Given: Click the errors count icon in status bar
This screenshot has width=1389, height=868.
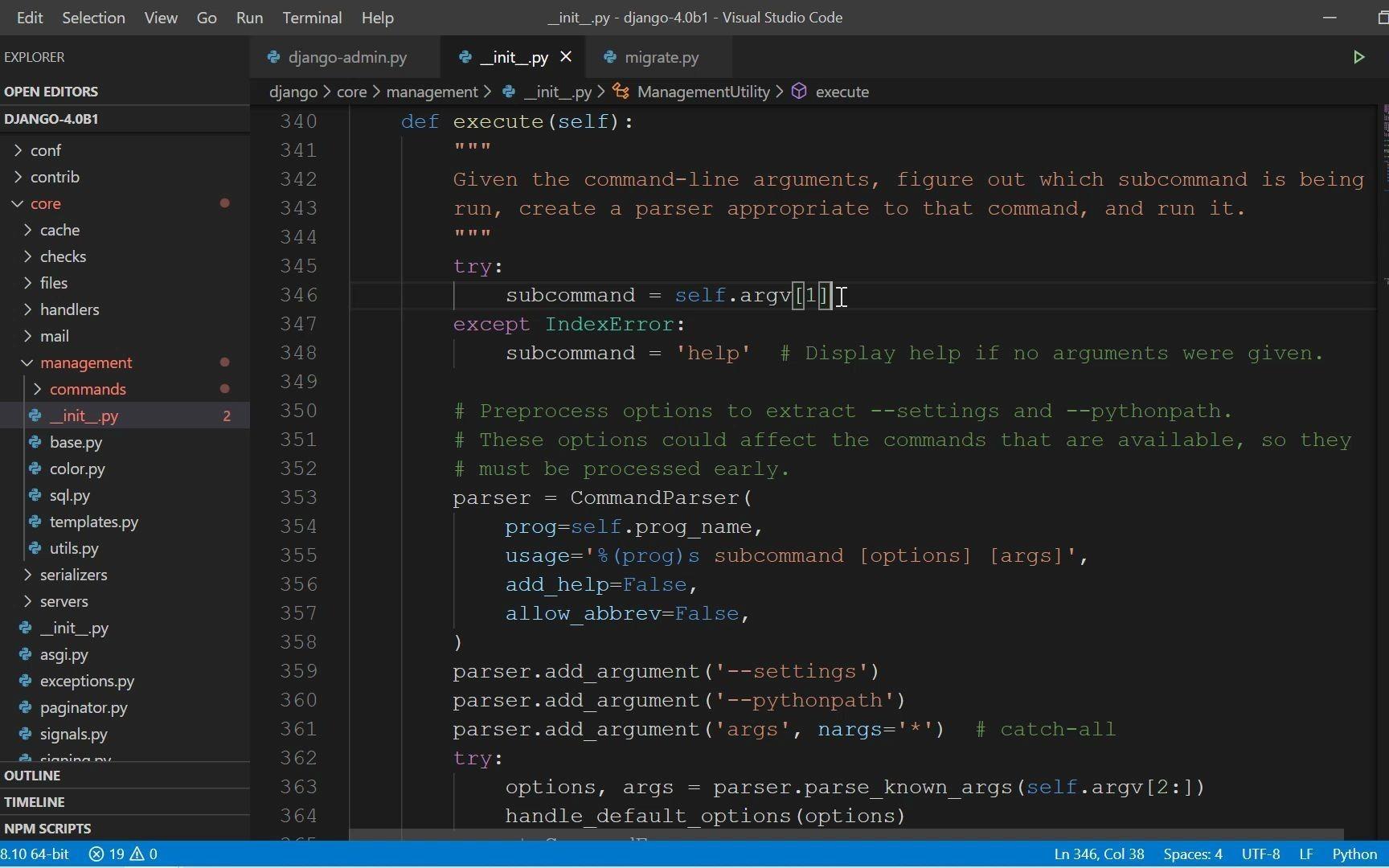Looking at the screenshot, I should tap(96, 854).
